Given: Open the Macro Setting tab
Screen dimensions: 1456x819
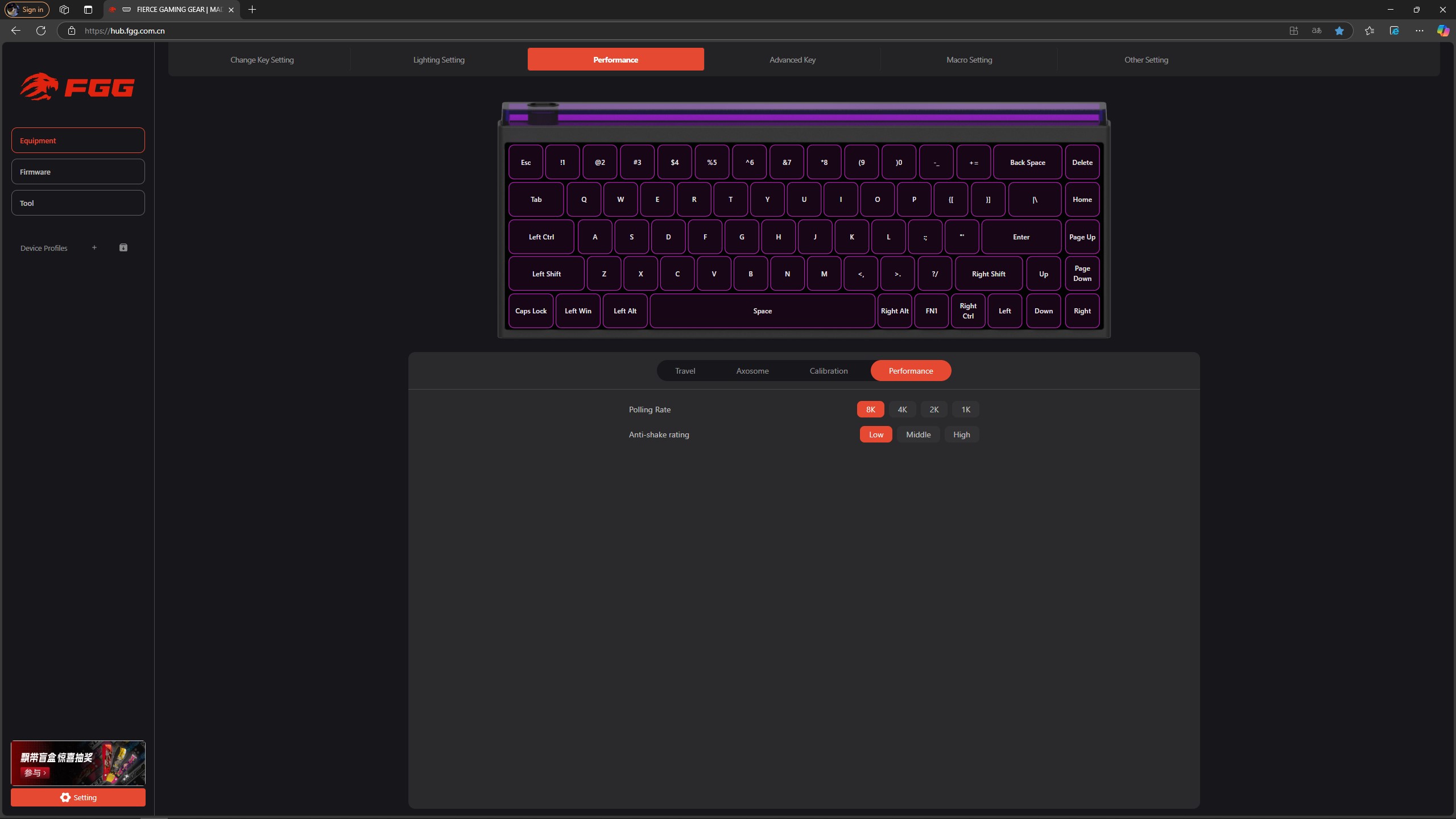Looking at the screenshot, I should (969, 60).
